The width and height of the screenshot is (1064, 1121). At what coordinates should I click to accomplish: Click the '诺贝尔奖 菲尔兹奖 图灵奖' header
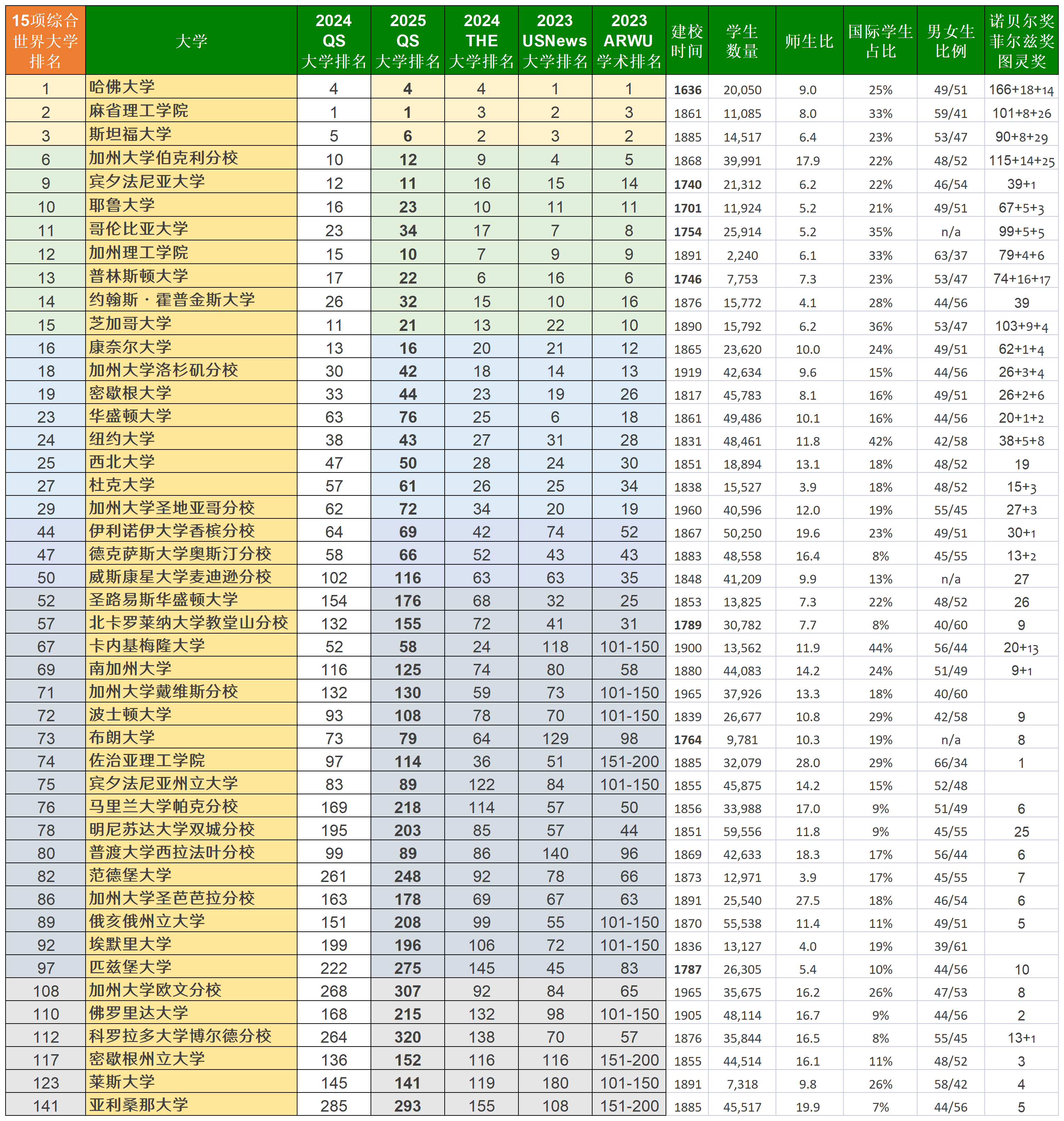pos(1022,40)
